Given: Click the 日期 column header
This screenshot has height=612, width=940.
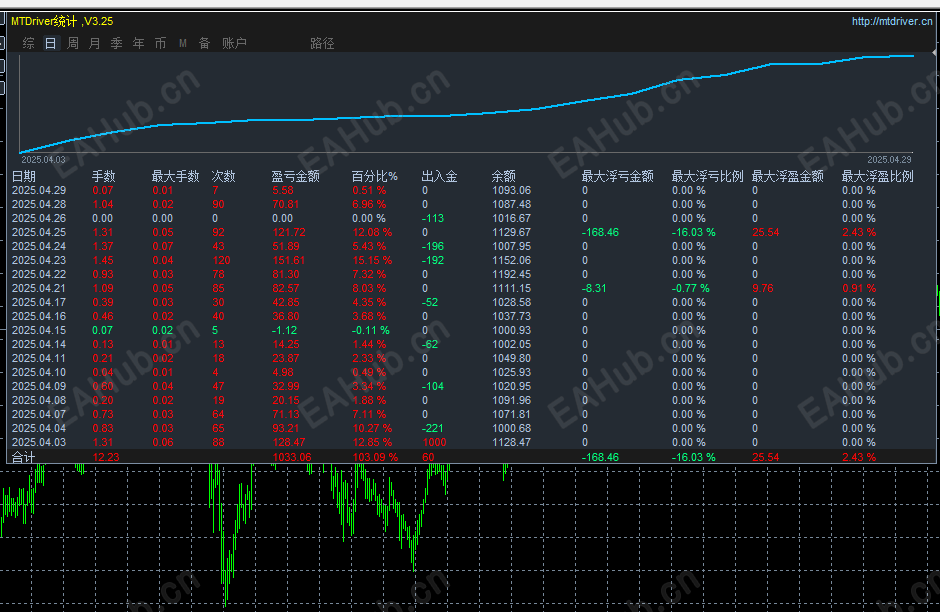Looking at the screenshot, I should [24, 176].
